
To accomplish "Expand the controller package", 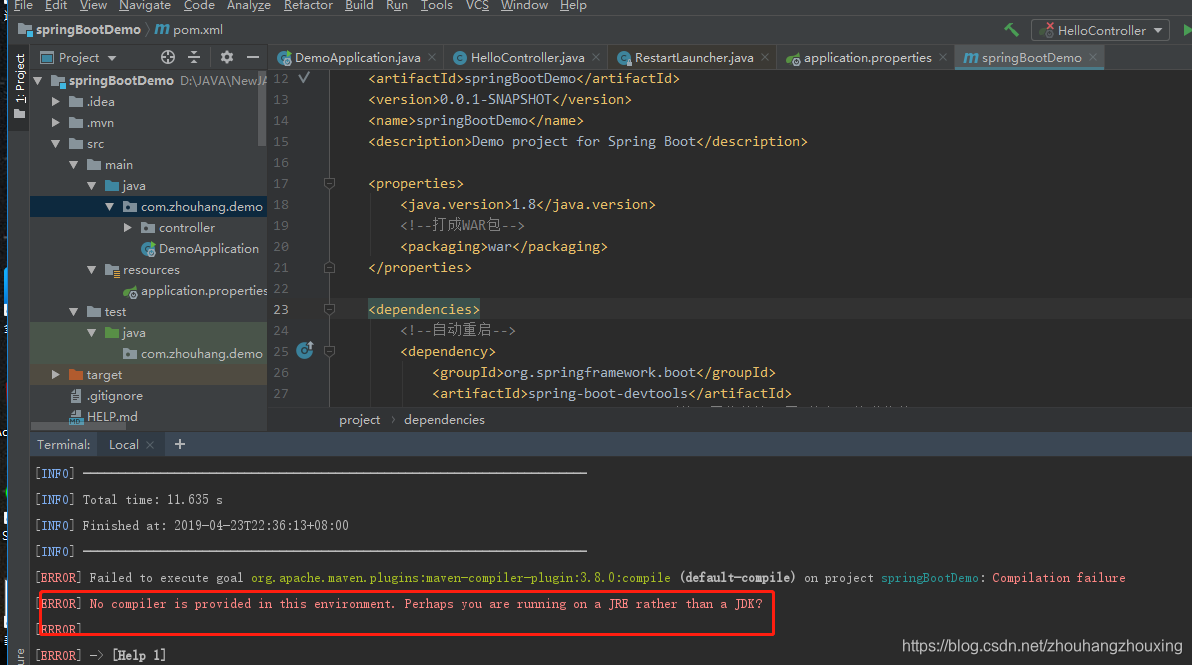I will pos(128,227).
